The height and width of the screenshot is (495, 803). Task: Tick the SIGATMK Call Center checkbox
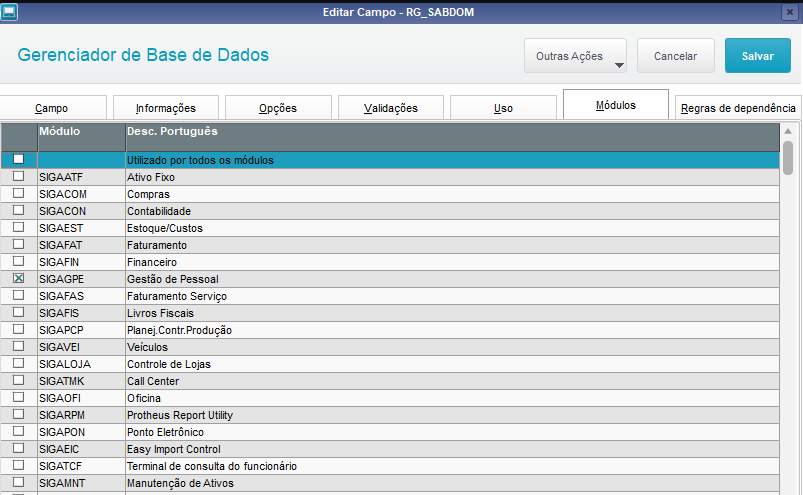point(18,380)
